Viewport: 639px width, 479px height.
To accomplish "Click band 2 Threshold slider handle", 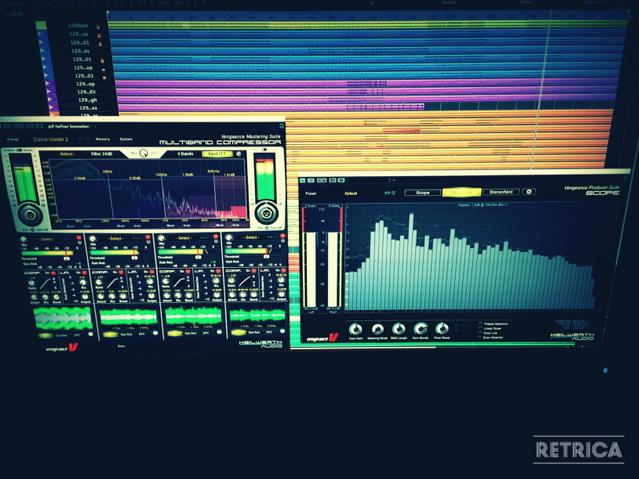I will [134, 258].
